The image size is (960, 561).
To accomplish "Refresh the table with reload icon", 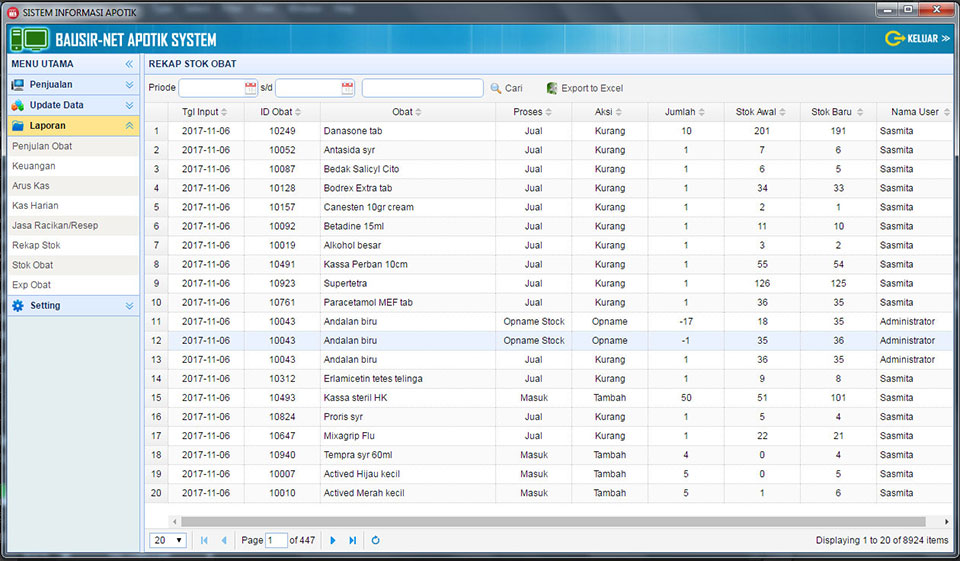I will coord(376,540).
